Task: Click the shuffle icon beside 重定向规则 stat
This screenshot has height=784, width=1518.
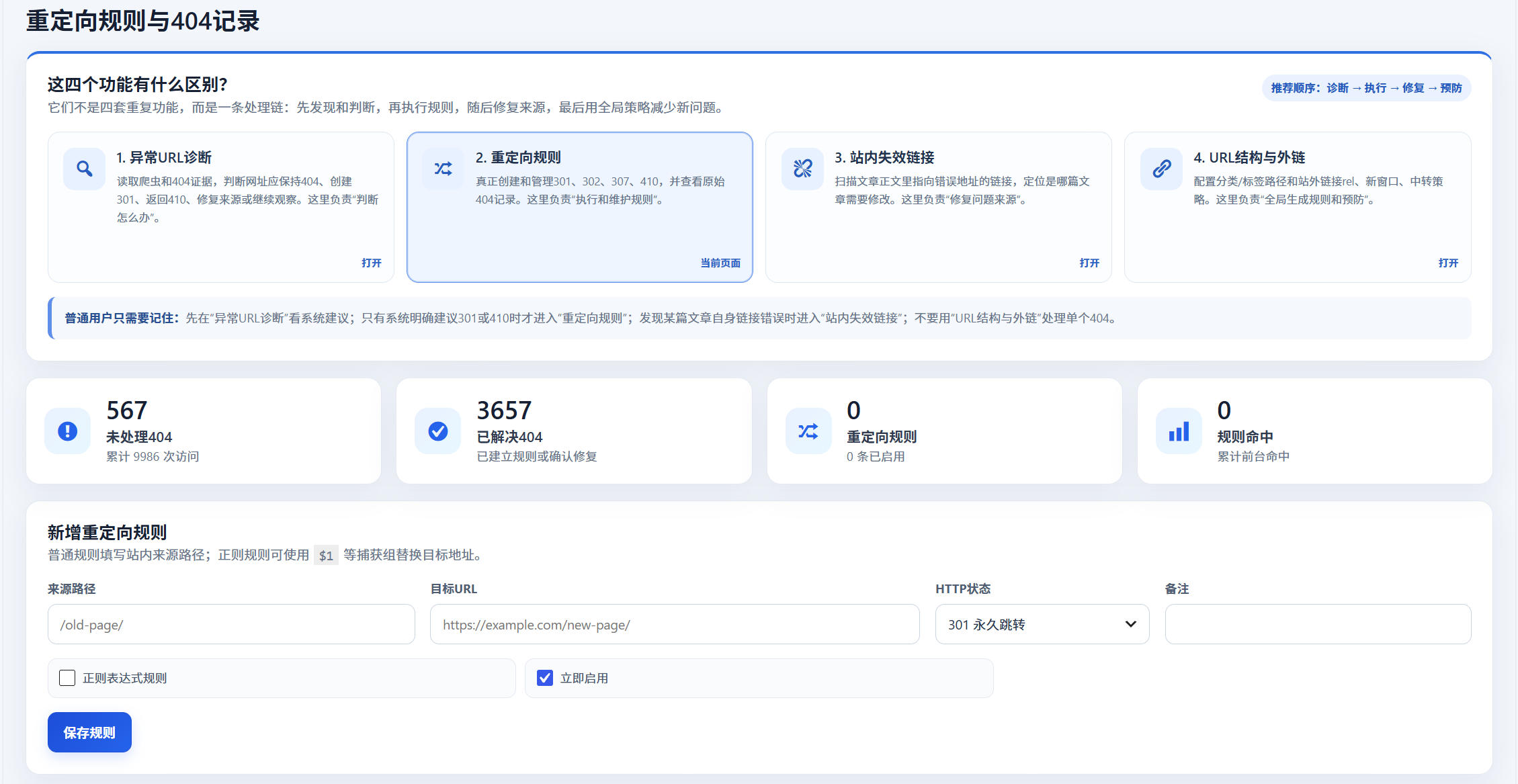Action: tap(808, 431)
